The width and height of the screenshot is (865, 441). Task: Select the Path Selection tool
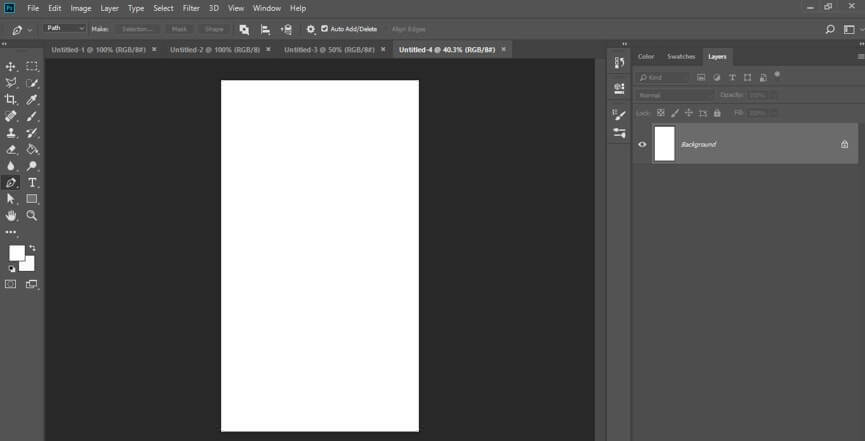[x=10, y=199]
